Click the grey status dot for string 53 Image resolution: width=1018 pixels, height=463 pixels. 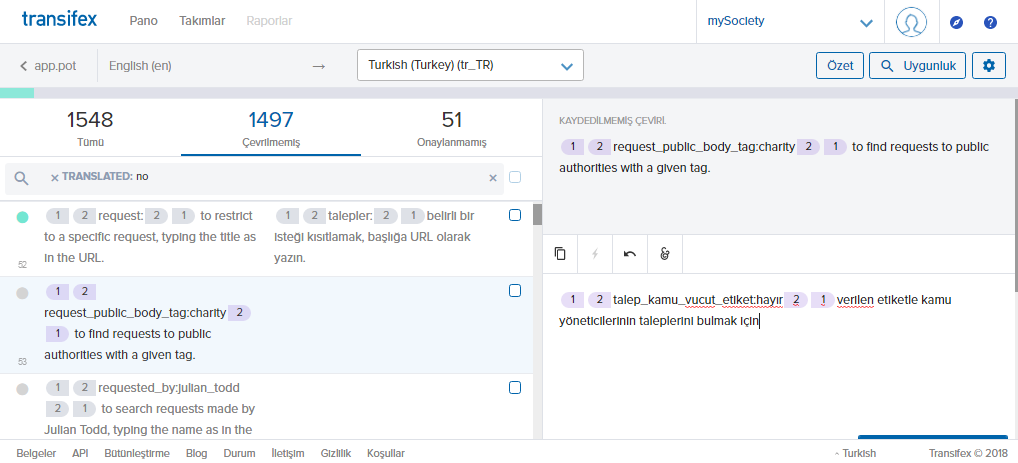[x=22, y=293]
